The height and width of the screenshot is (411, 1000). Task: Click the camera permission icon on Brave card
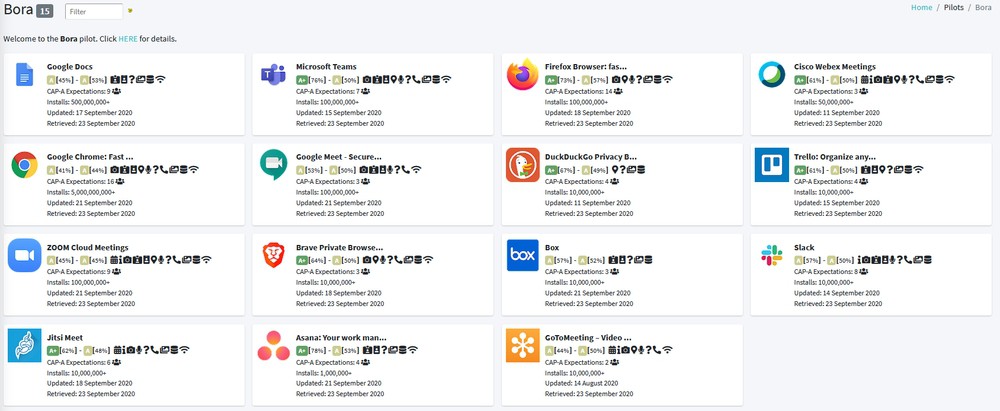click(367, 260)
